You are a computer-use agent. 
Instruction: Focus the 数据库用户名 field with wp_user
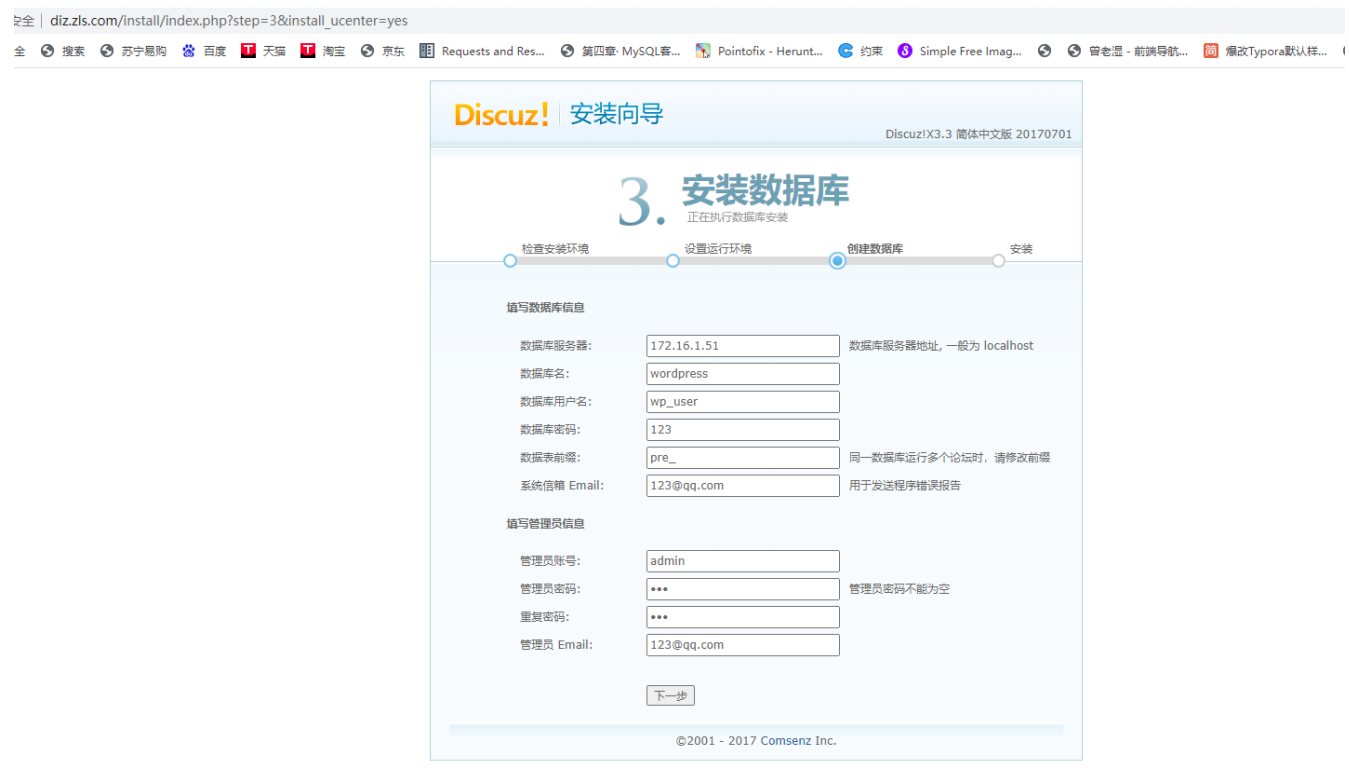point(743,402)
